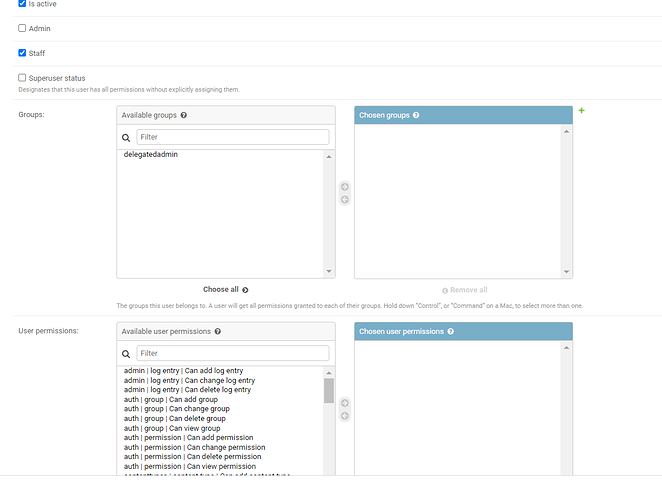Click the Chosen user permissions header
The height and width of the screenshot is (500, 662).
[464, 332]
